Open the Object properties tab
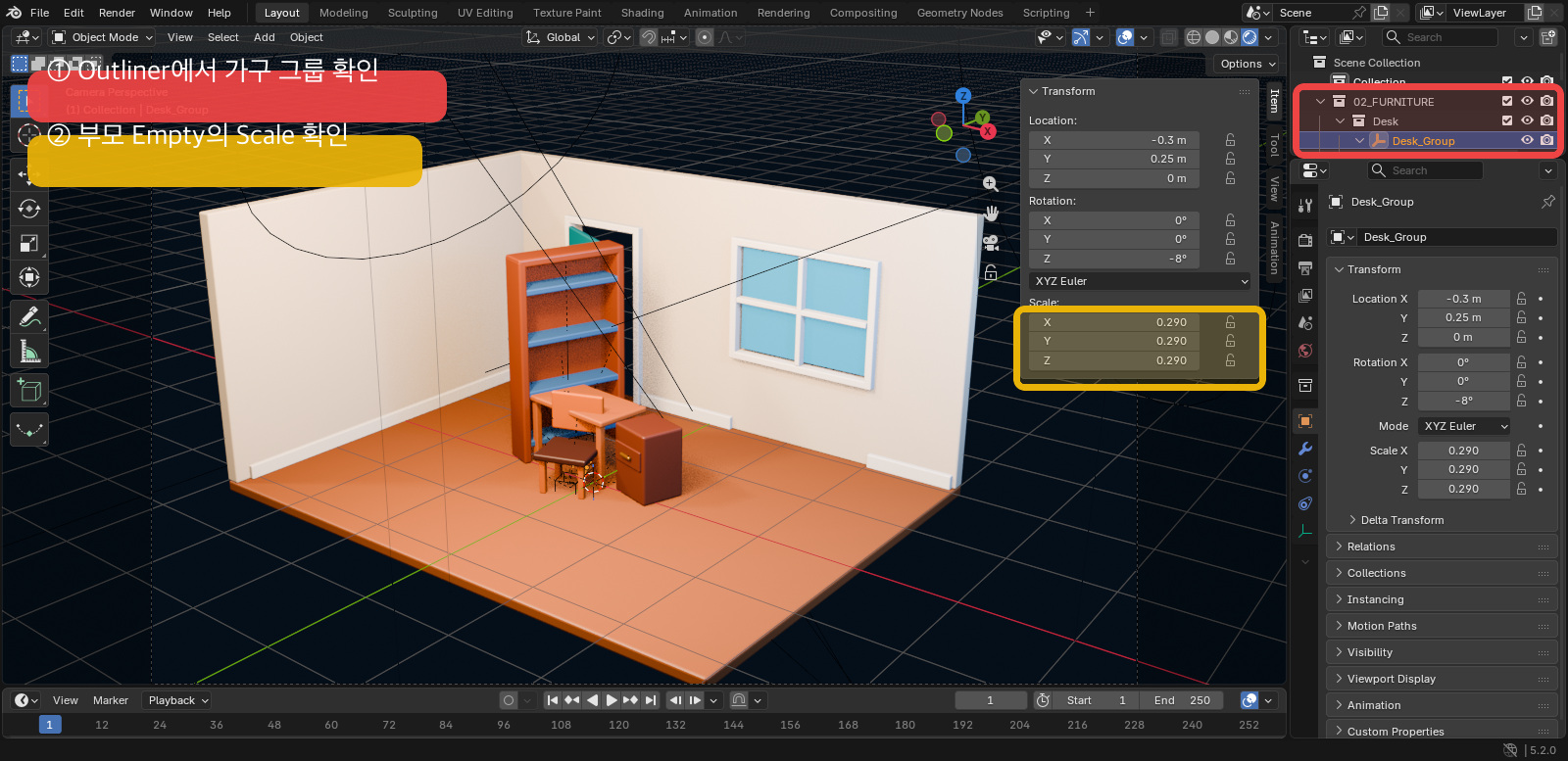This screenshot has height=761, width=1568. pyautogui.click(x=1305, y=421)
